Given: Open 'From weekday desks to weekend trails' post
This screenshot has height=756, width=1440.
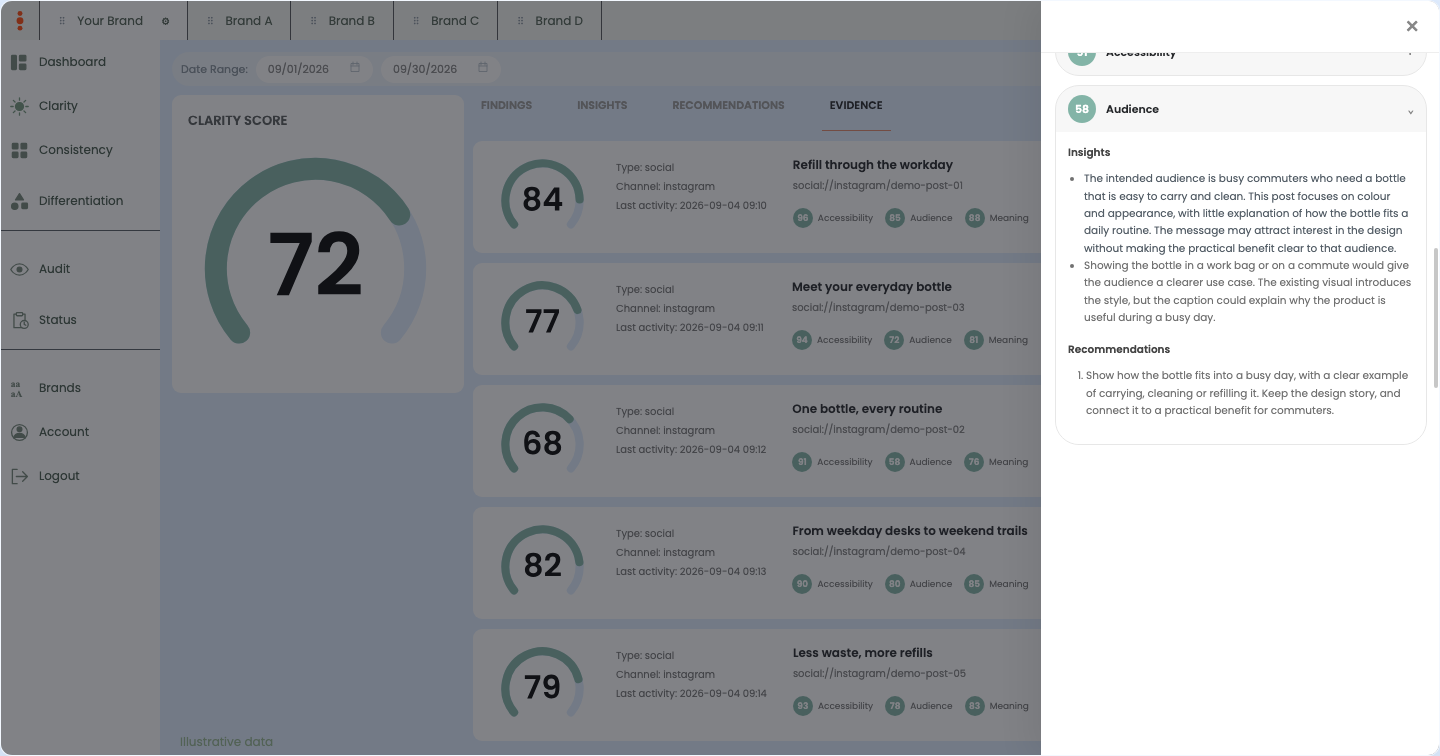Looking at the screenshot, I should (x=910, y=531).
